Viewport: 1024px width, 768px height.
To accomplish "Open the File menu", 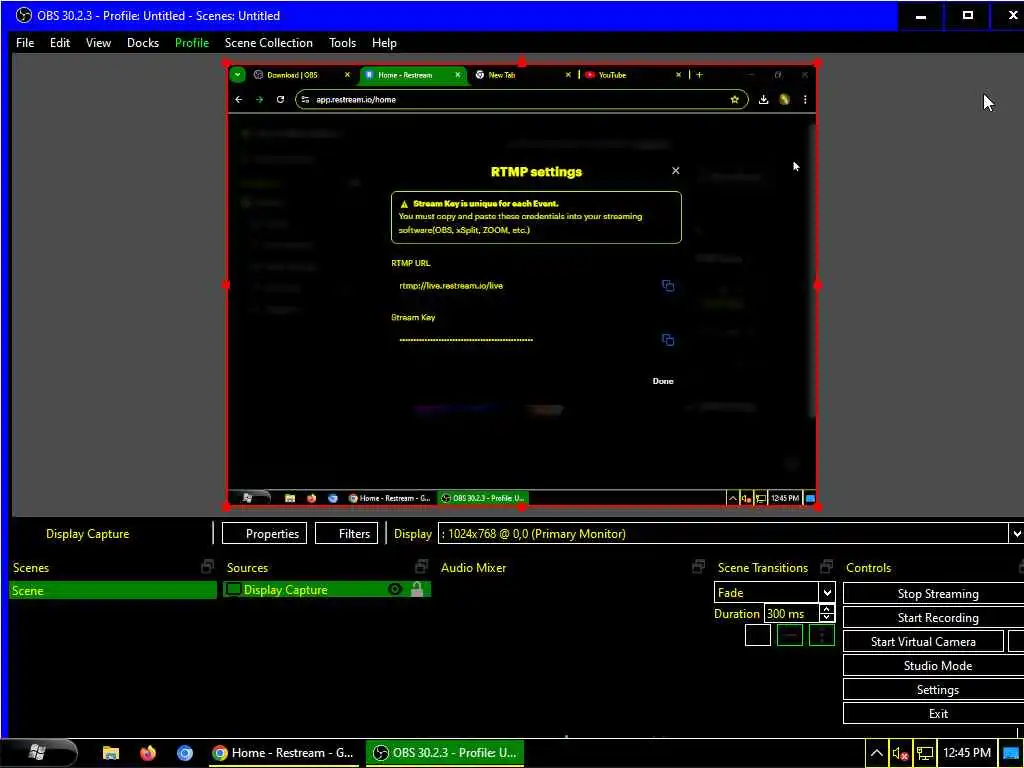I will coord(25,42).
